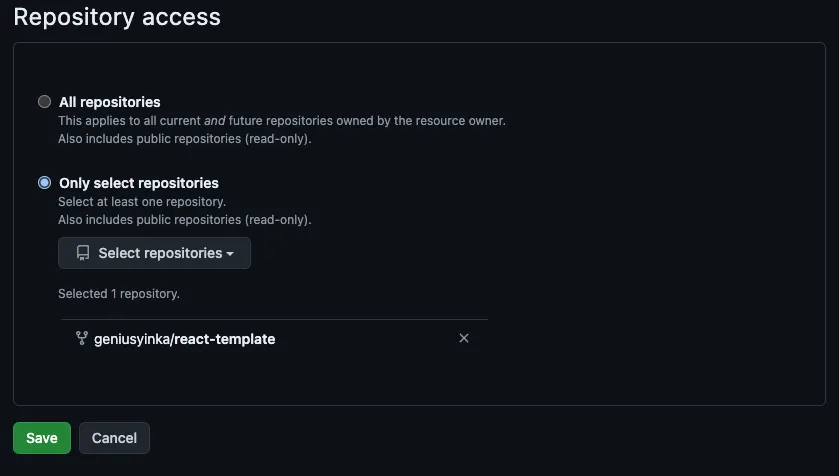Viewport: 839px width, 476px height.
Task: Click the bold "react-template" repository name
Action: coord(225,339)
